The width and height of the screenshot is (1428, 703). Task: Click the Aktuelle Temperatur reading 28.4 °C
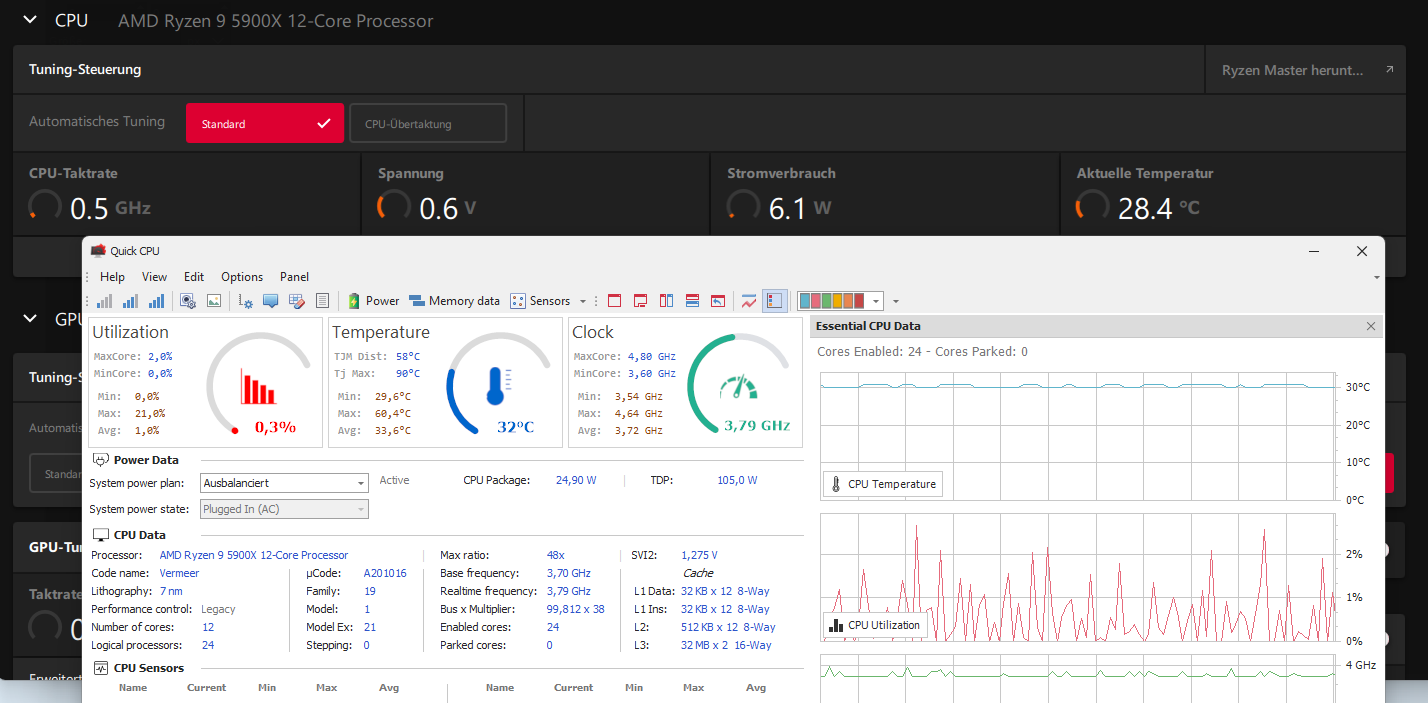1158,208
